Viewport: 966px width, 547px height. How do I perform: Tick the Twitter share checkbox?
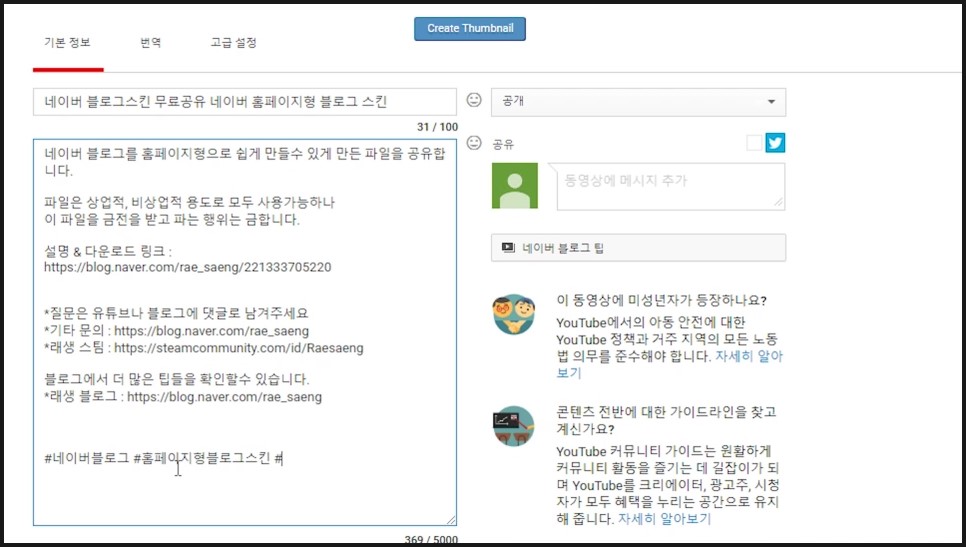[x=754, y=143]
